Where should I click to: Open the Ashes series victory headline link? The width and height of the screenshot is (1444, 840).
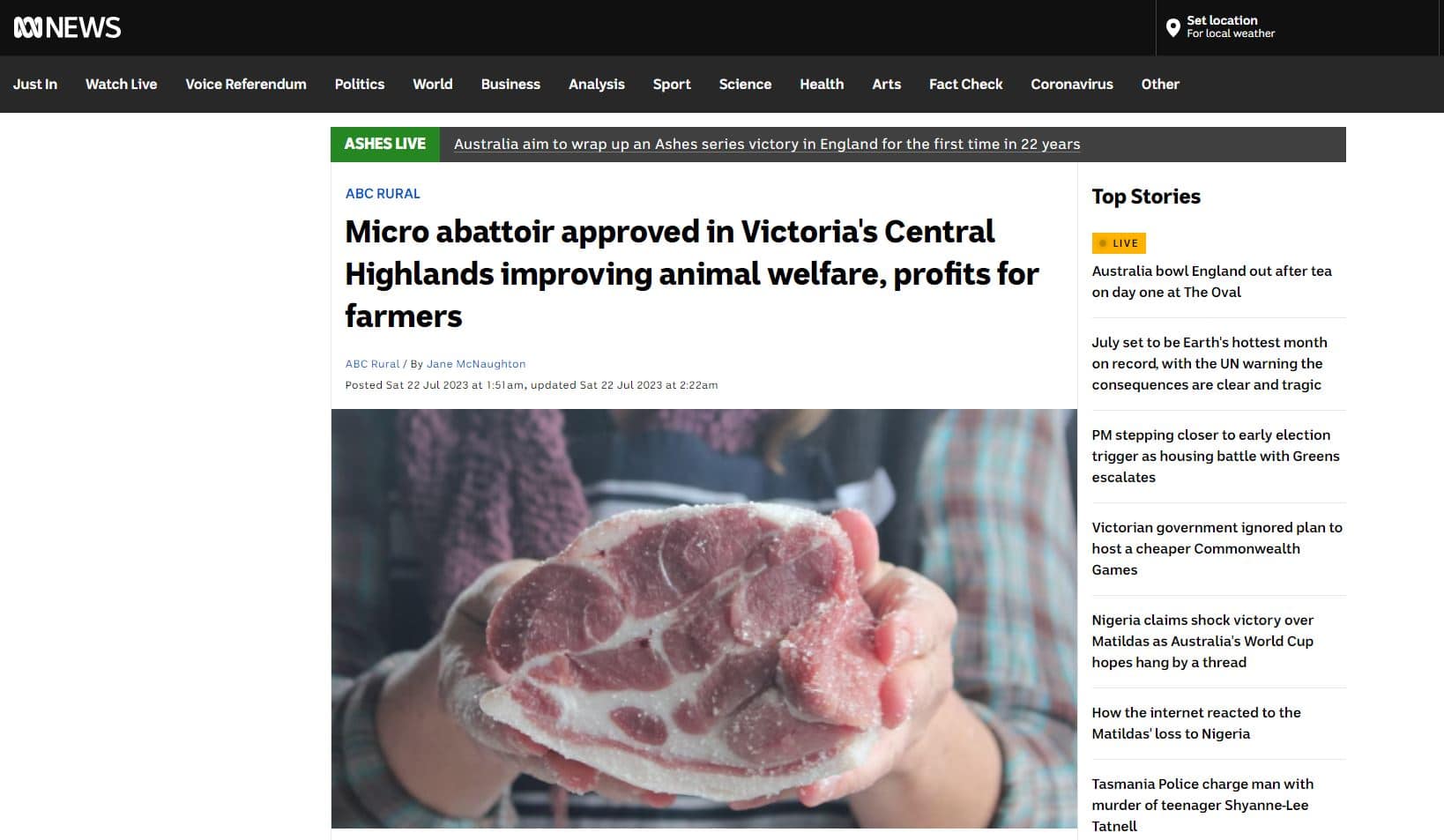pos(767,144)
